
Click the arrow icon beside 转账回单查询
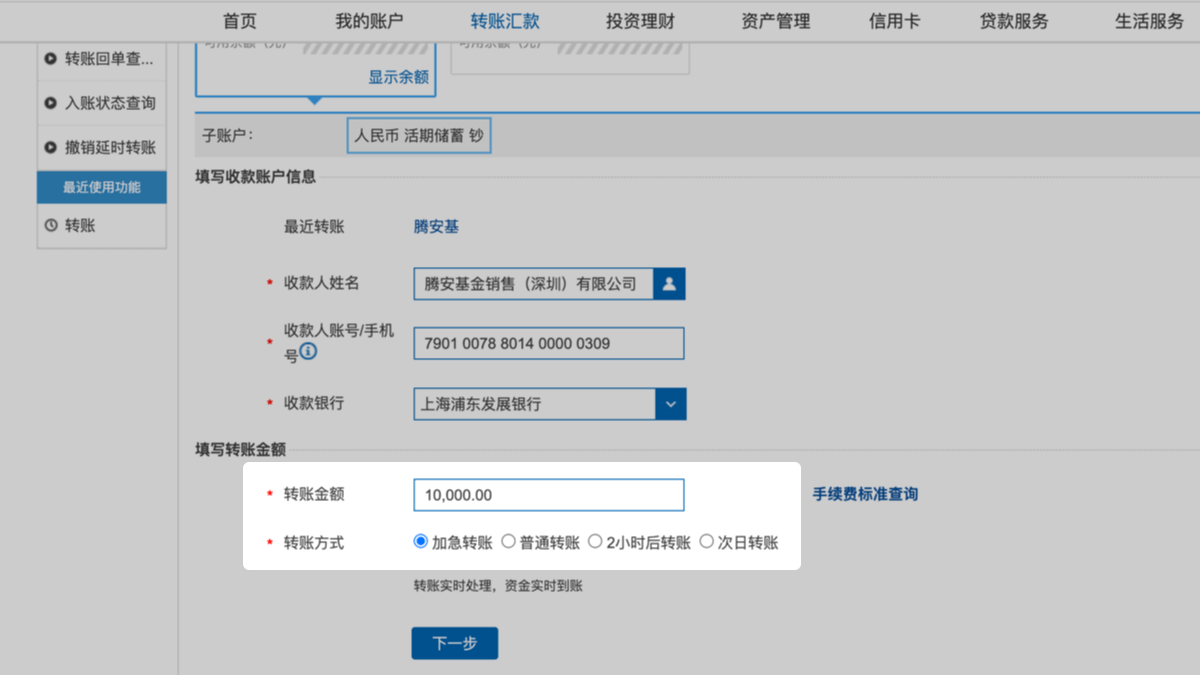[51, 59]
